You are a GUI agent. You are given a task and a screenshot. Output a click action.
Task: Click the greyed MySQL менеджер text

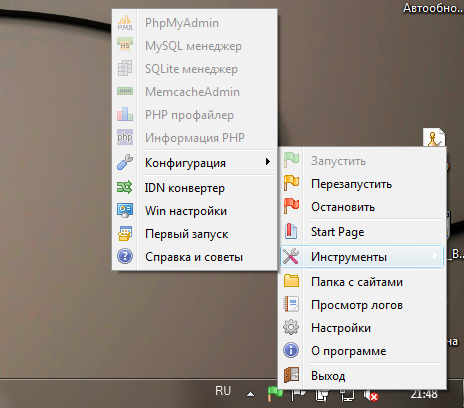(x=193, y=46)
